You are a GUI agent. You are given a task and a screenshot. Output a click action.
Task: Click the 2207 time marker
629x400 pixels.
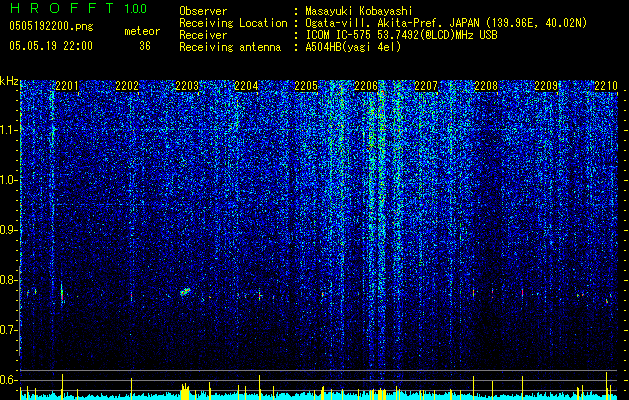[426, 86]
